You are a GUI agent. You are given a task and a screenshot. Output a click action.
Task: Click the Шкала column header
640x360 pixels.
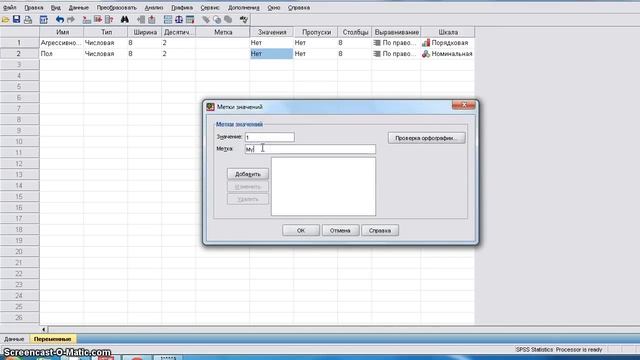coord(448,32)
